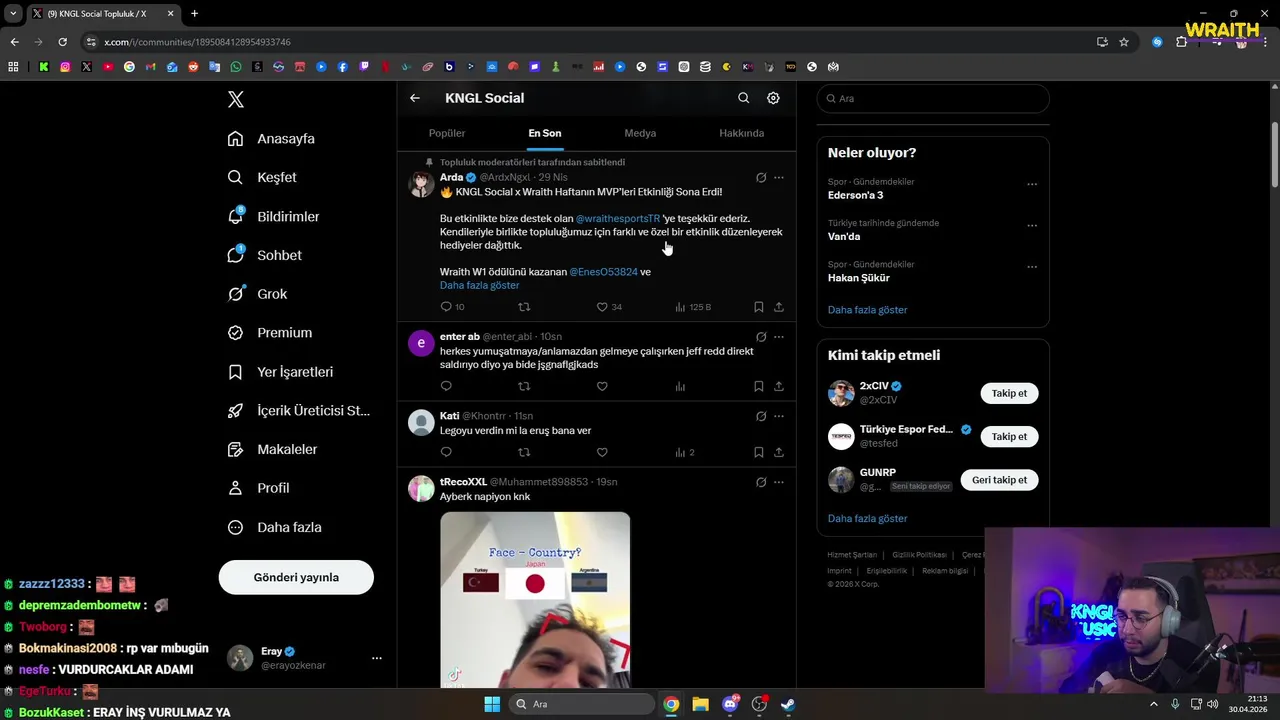Click back arrow beside KNGL Social
This screenshot has width=1280, height=720.
point(415,98)
